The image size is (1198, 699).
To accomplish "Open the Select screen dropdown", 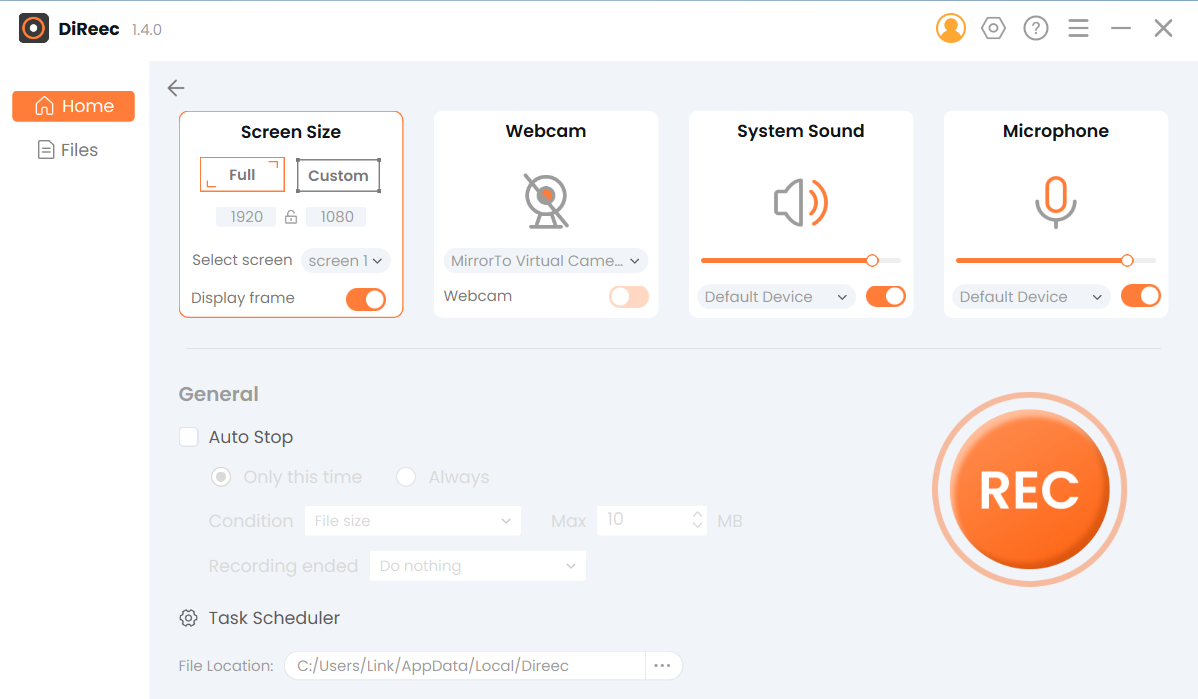I will 345,261.
